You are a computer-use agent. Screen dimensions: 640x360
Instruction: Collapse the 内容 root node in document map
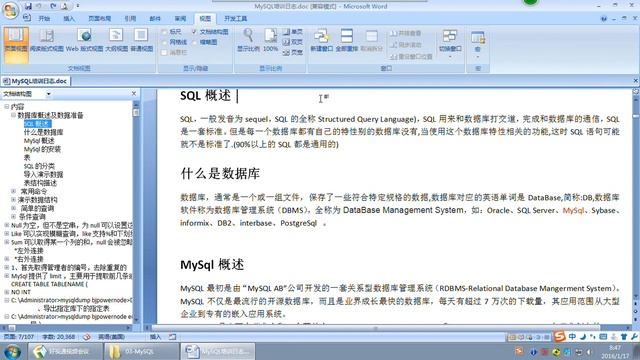[7, 107]
